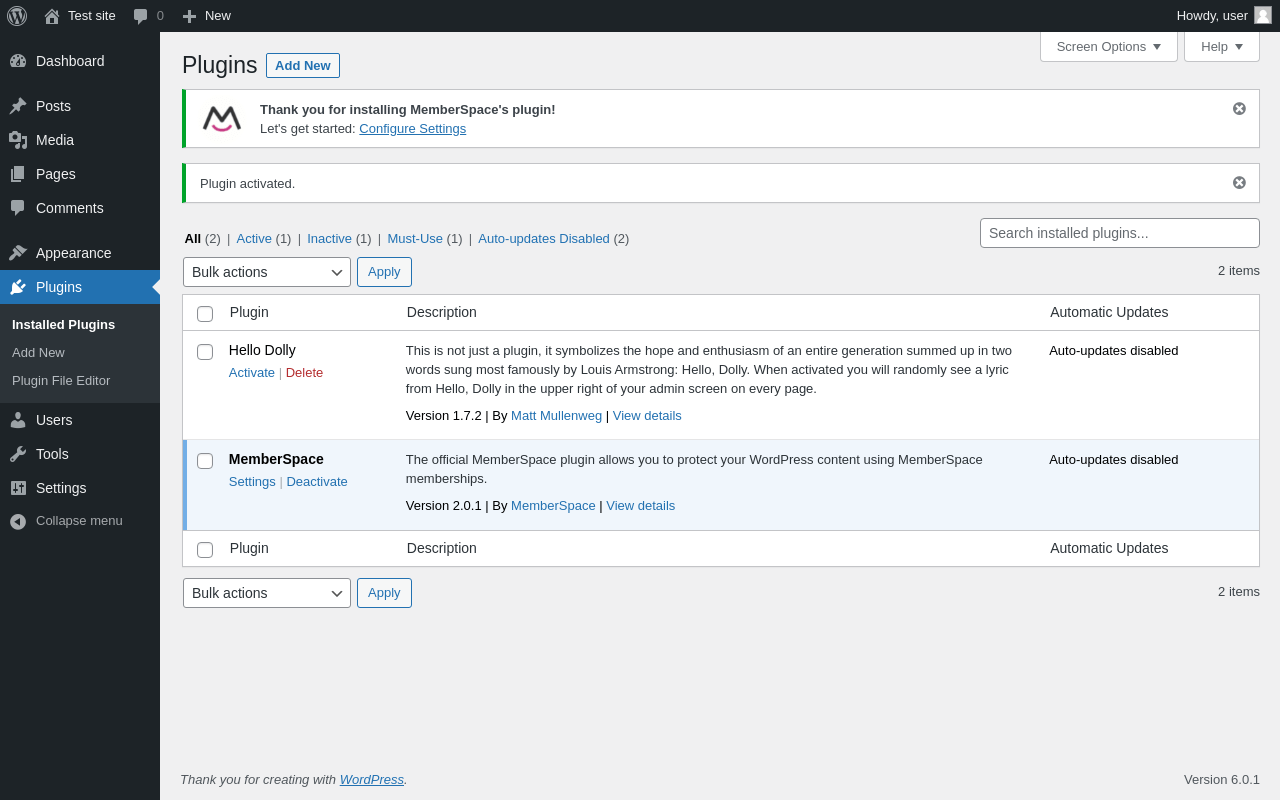
Task: Open Appearance via its paintbrush icon
Action: click(18, 253)
